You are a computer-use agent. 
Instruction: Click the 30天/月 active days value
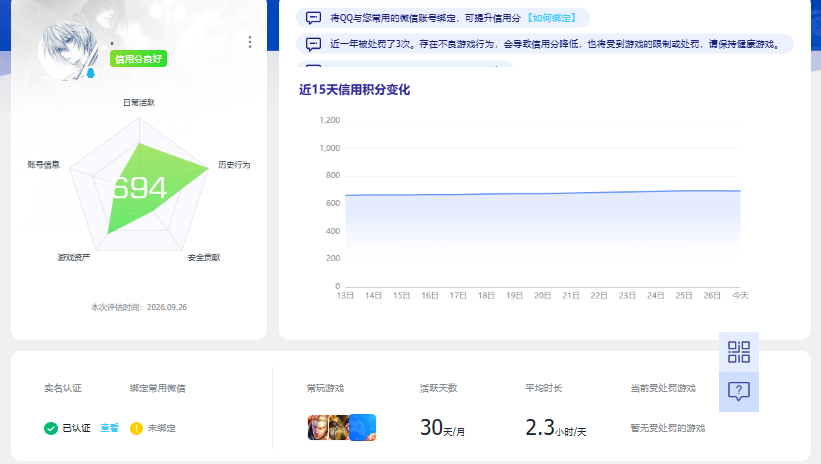(x=442, y=428)
